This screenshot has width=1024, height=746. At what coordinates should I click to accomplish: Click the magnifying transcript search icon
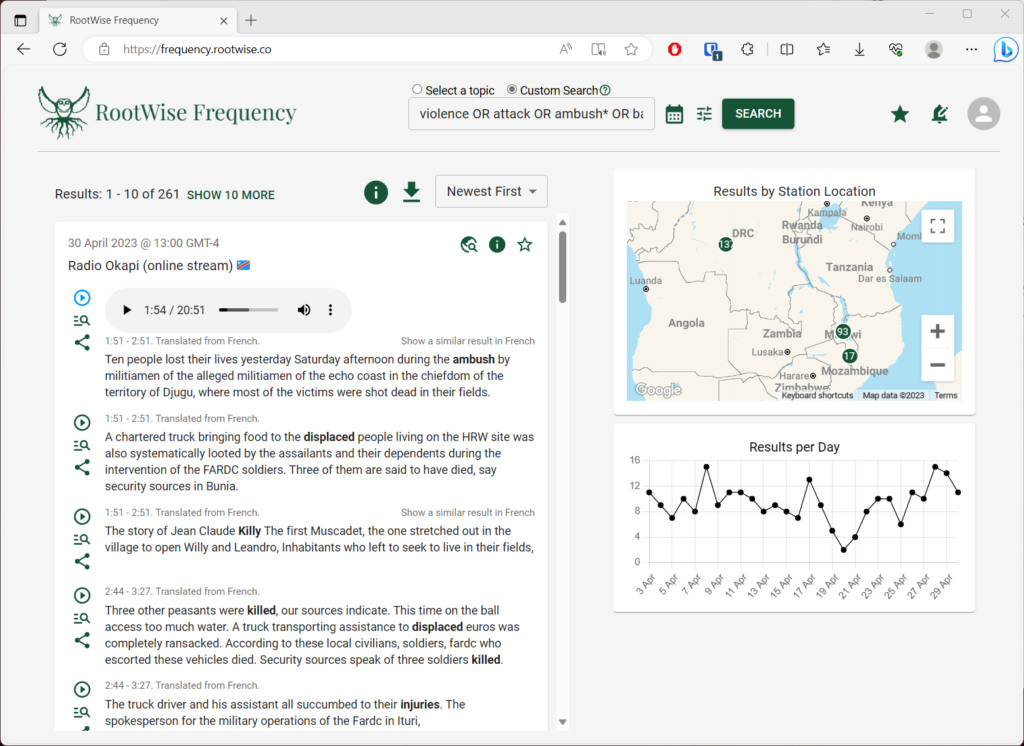pyautogui.click(x=82, y=320)
